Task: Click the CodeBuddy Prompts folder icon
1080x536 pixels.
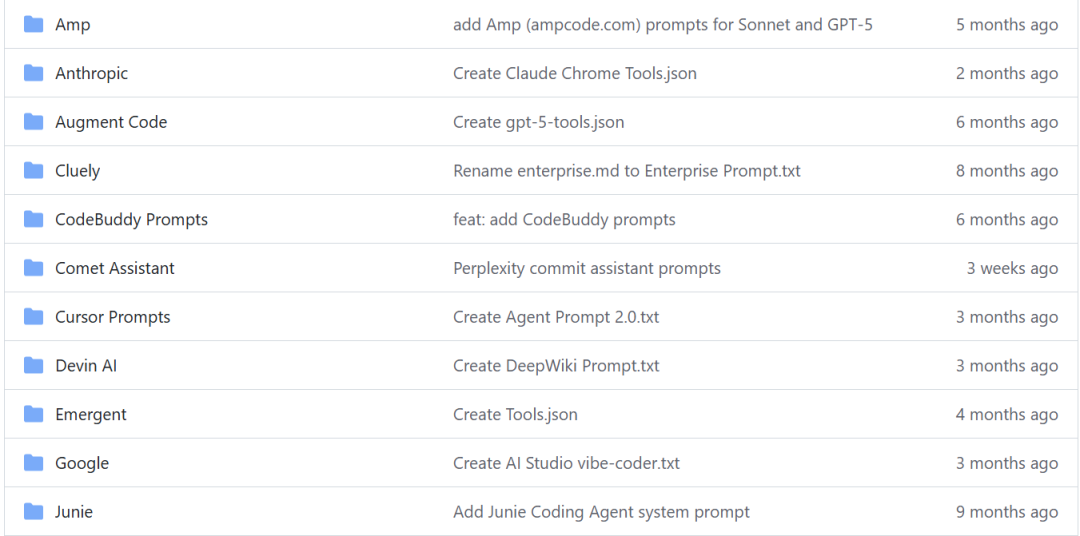Action: 34,219
